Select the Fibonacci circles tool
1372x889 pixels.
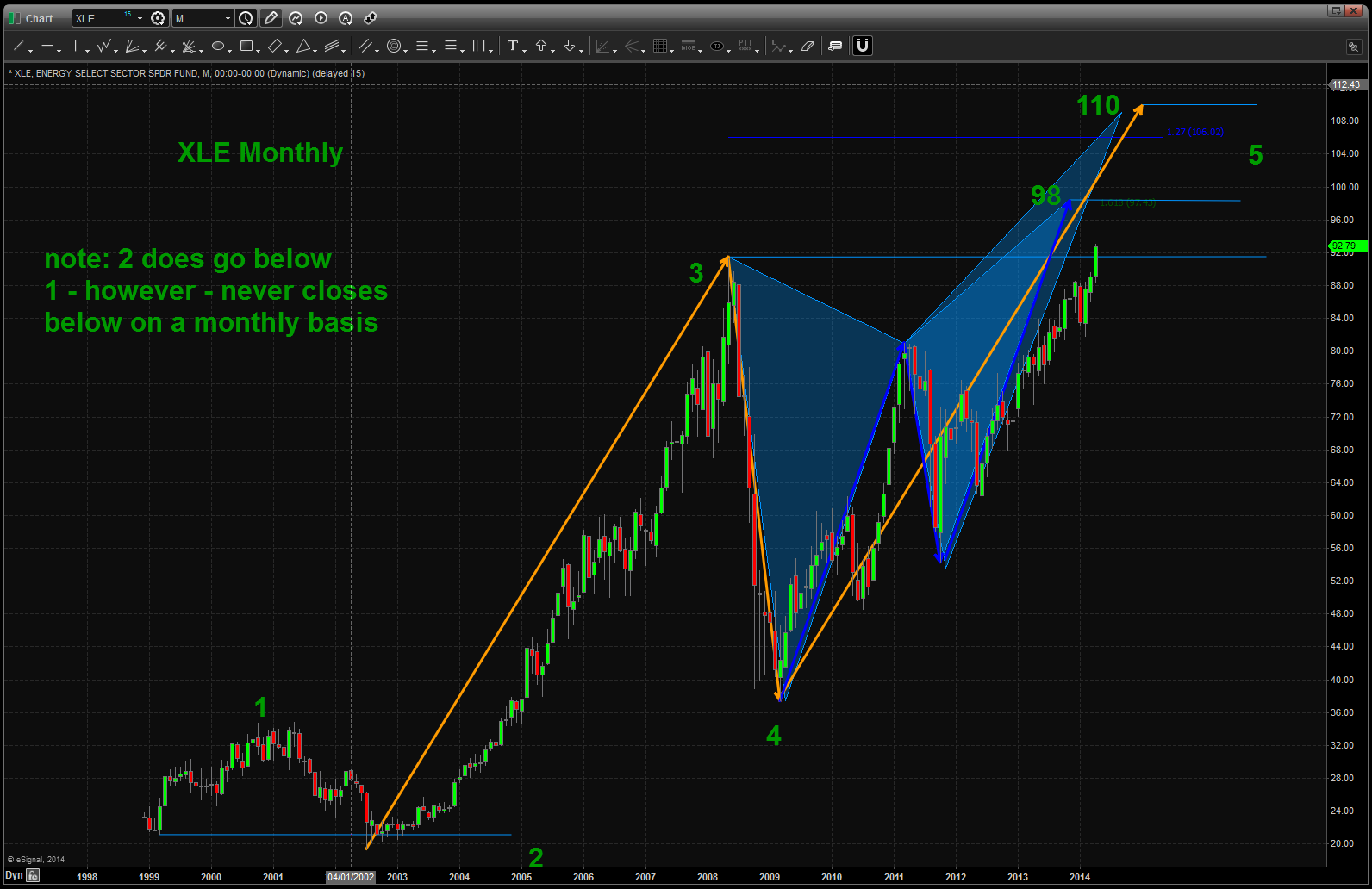(x=394, y=46)
